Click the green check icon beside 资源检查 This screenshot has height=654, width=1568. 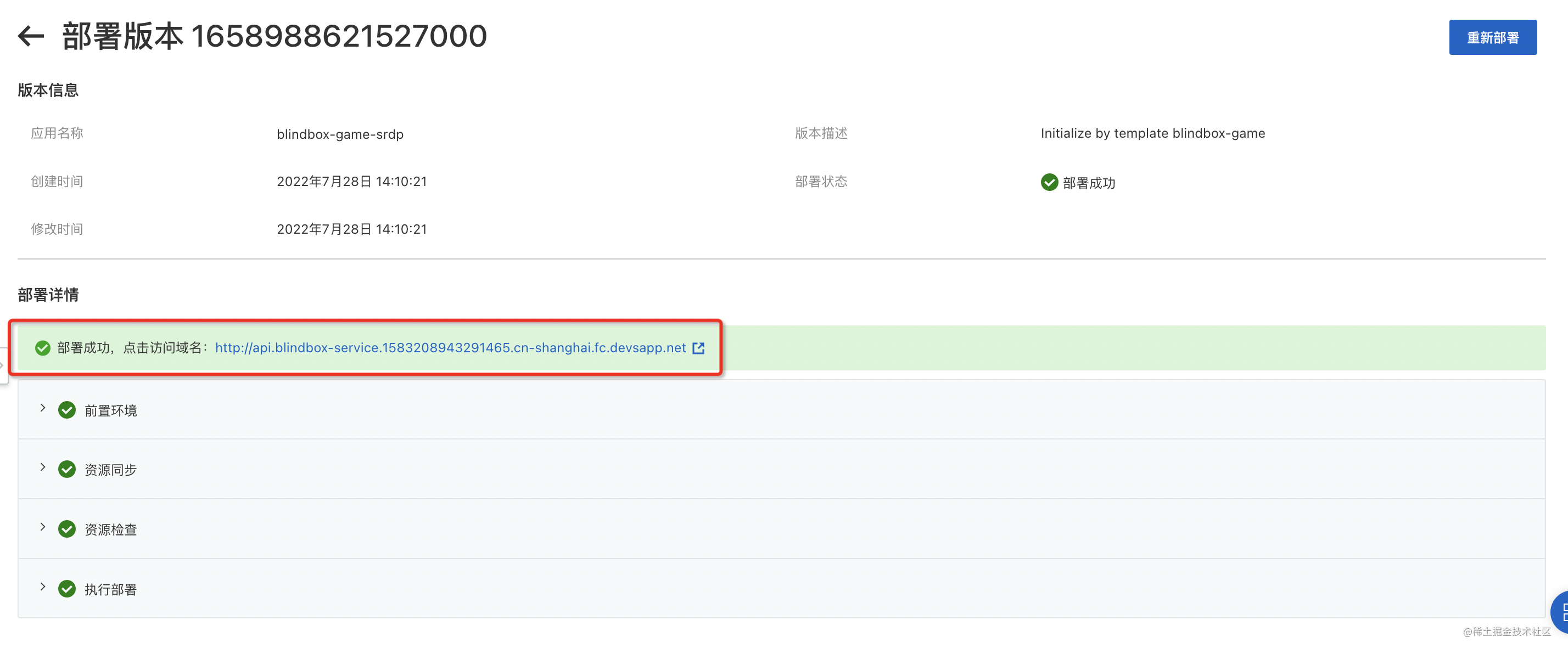click(67, 529)
